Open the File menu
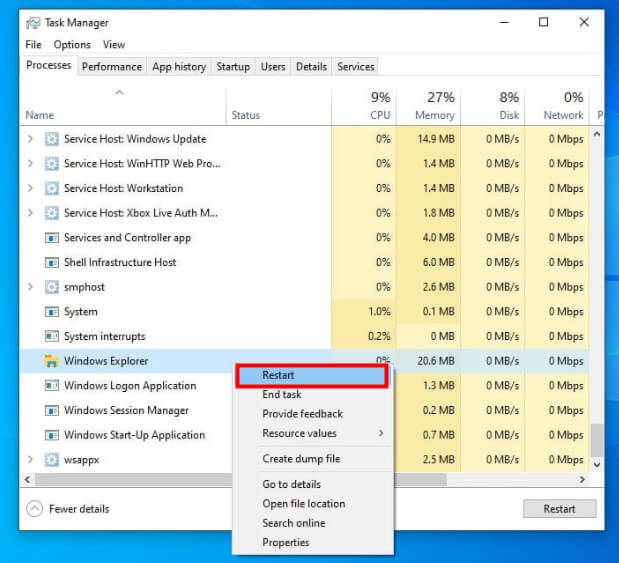Viewport: 619px width, 563px height. click(33, 45)
